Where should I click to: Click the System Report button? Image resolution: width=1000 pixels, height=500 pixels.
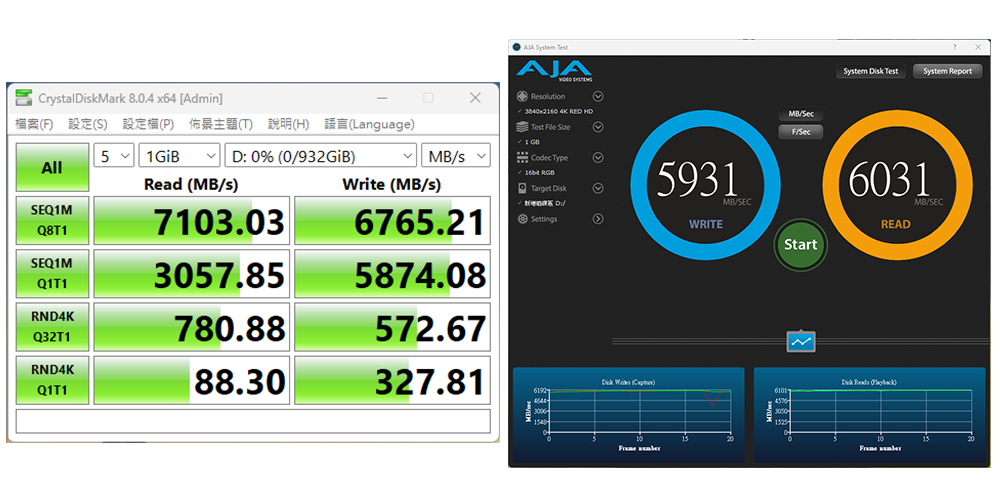click(947, 71)
